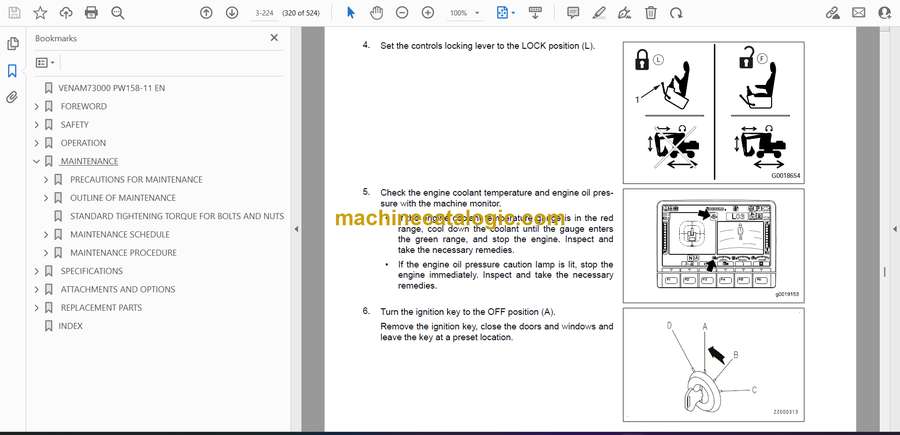The width and height of the screenshot is (900, 435).
Task: Go to the previous page with up arrow
Action: click(x=206, y=13)
